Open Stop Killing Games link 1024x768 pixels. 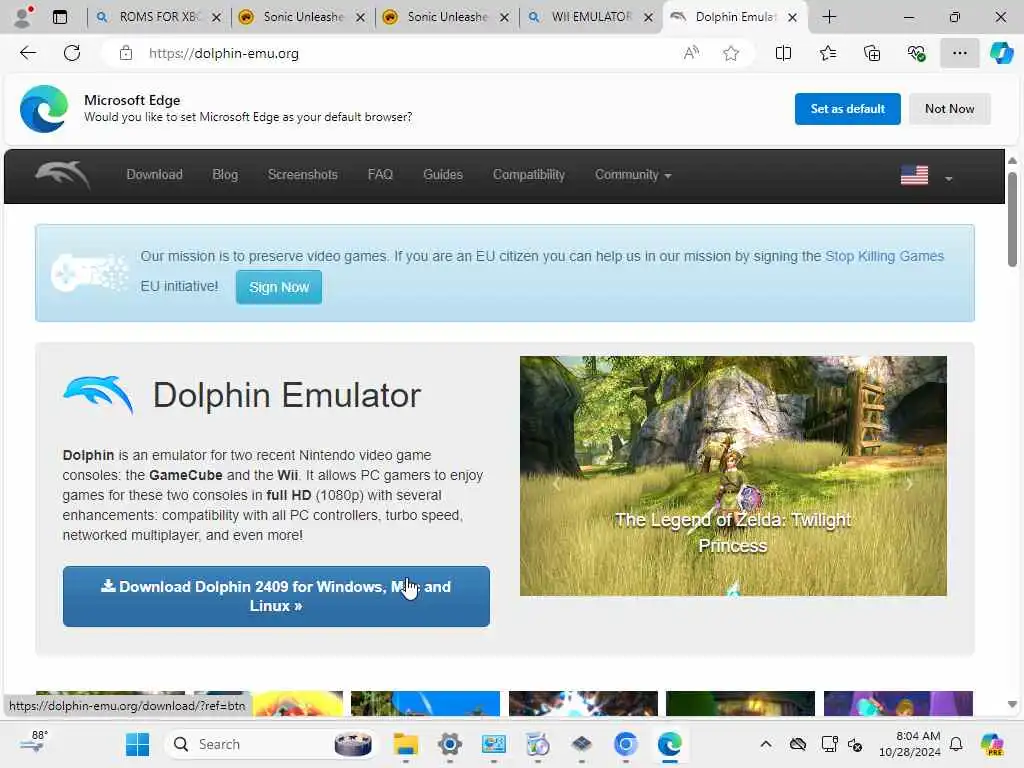[884, 256]
